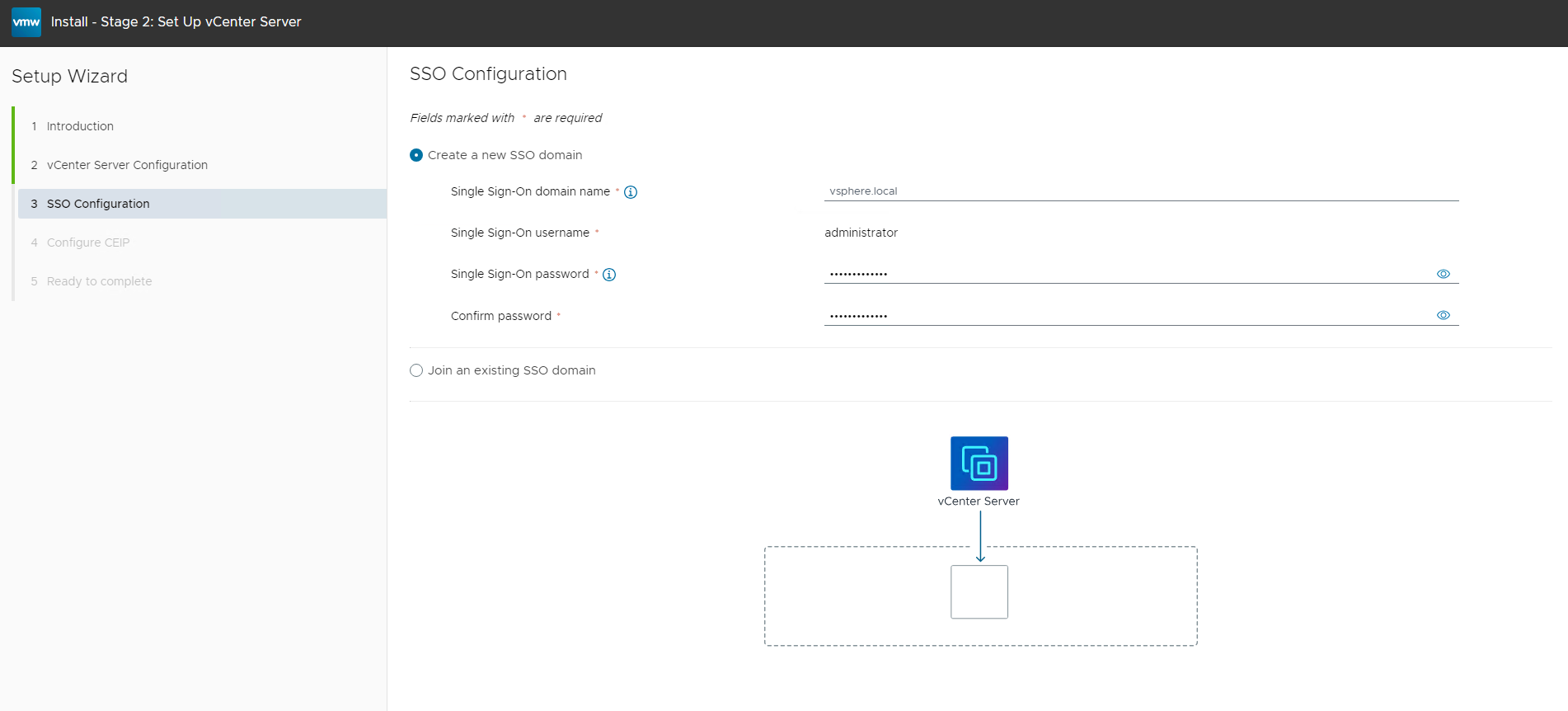The width and height of the screenshot is (1568, 711).
Task: Click the VMware logo icon
Action: click(x=26, y=22)
